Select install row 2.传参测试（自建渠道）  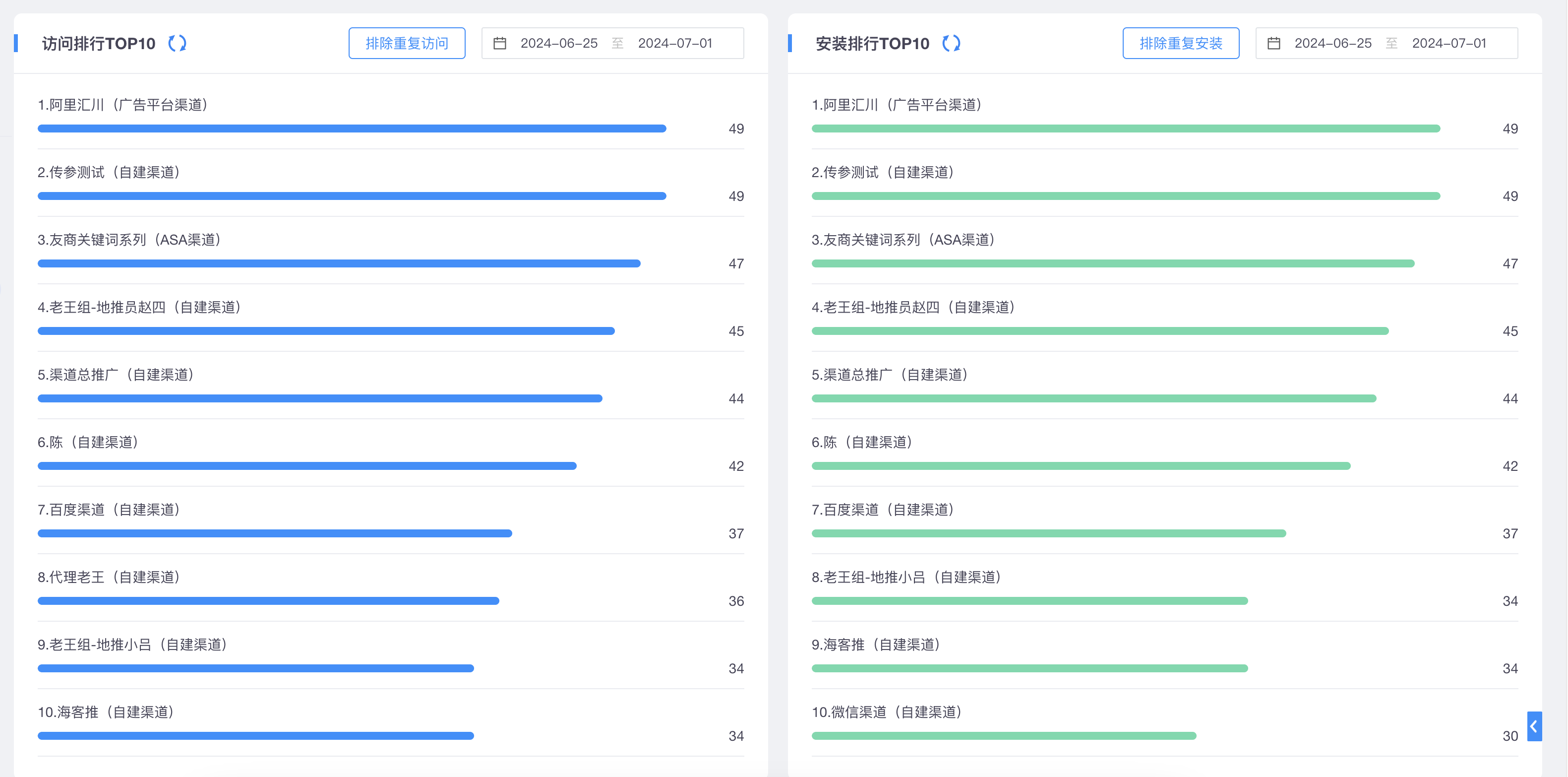click(x=1165, y=183)
